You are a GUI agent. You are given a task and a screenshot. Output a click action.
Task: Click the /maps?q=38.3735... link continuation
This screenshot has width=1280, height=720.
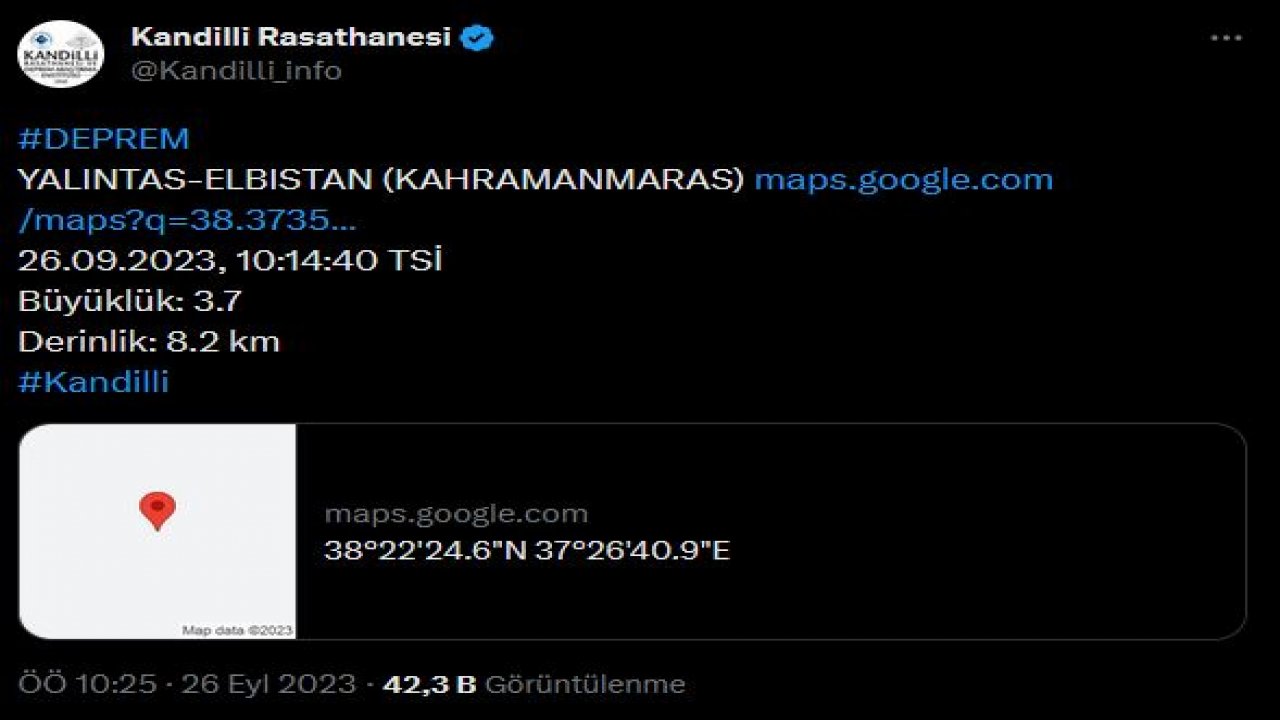187,219
